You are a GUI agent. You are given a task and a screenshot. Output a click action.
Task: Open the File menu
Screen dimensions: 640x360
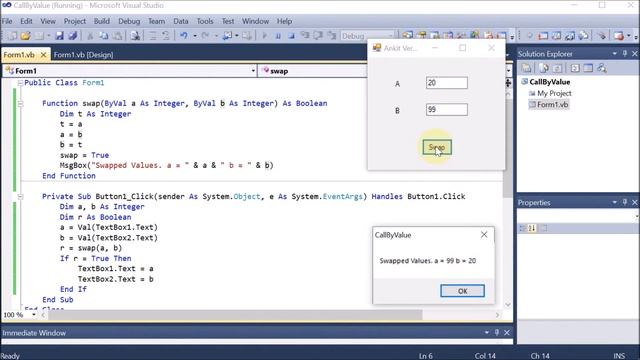point(7,21)
